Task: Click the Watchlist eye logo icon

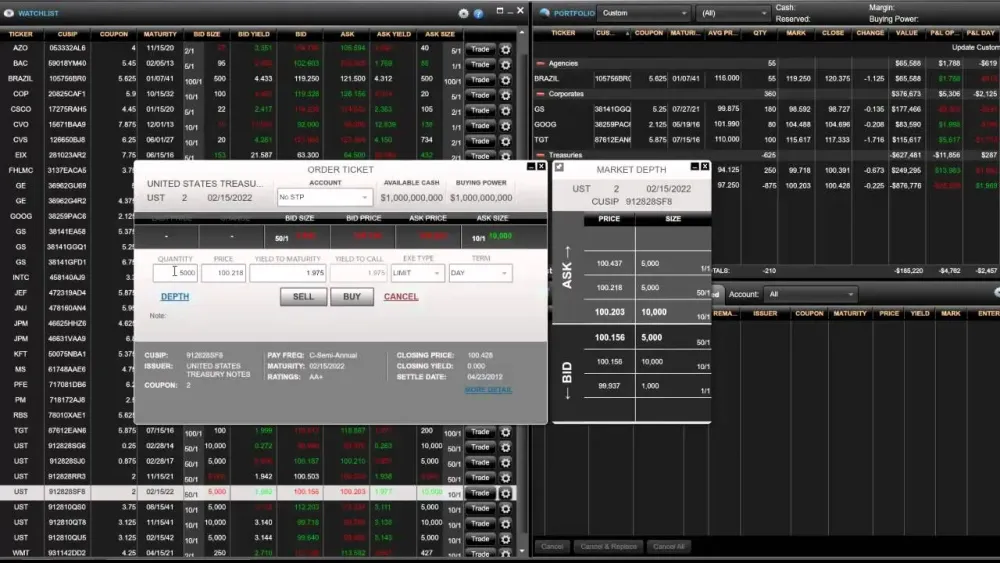Action: point(9,13)
